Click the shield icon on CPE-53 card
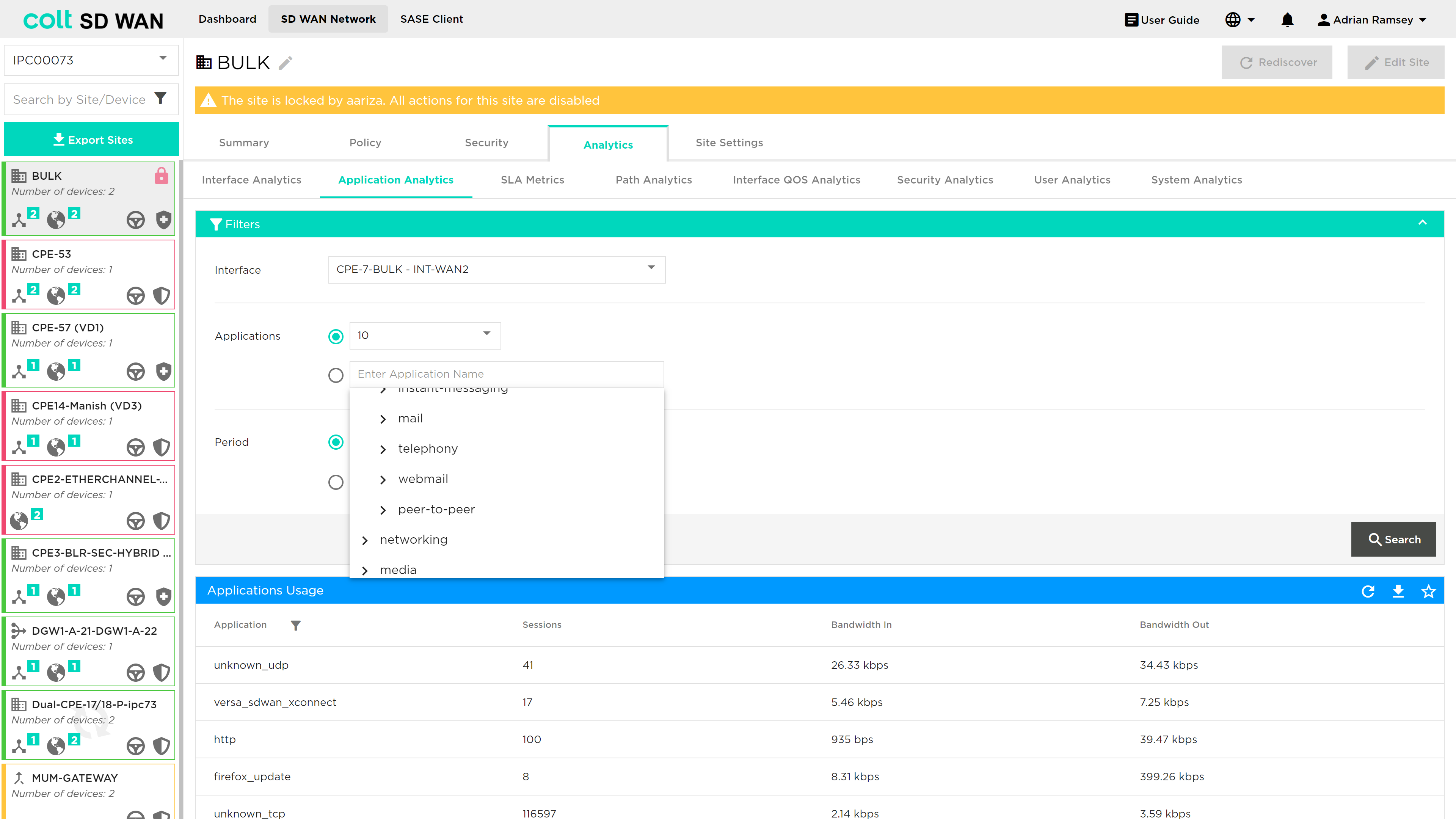Viewport: 1456px width, 819px height. click(x=162, y=296)
